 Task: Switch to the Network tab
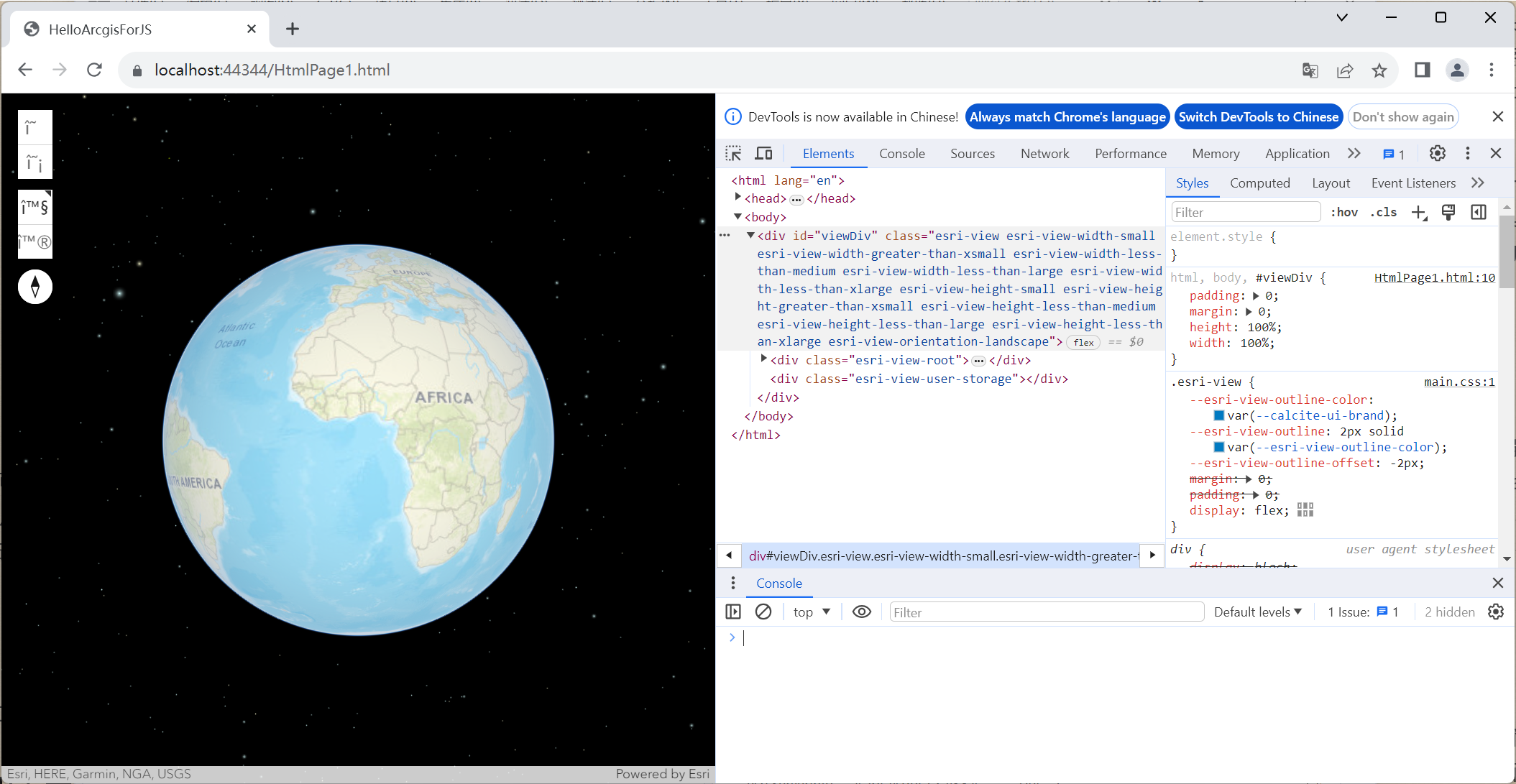pyautogui.click(x=1044, y=153)
